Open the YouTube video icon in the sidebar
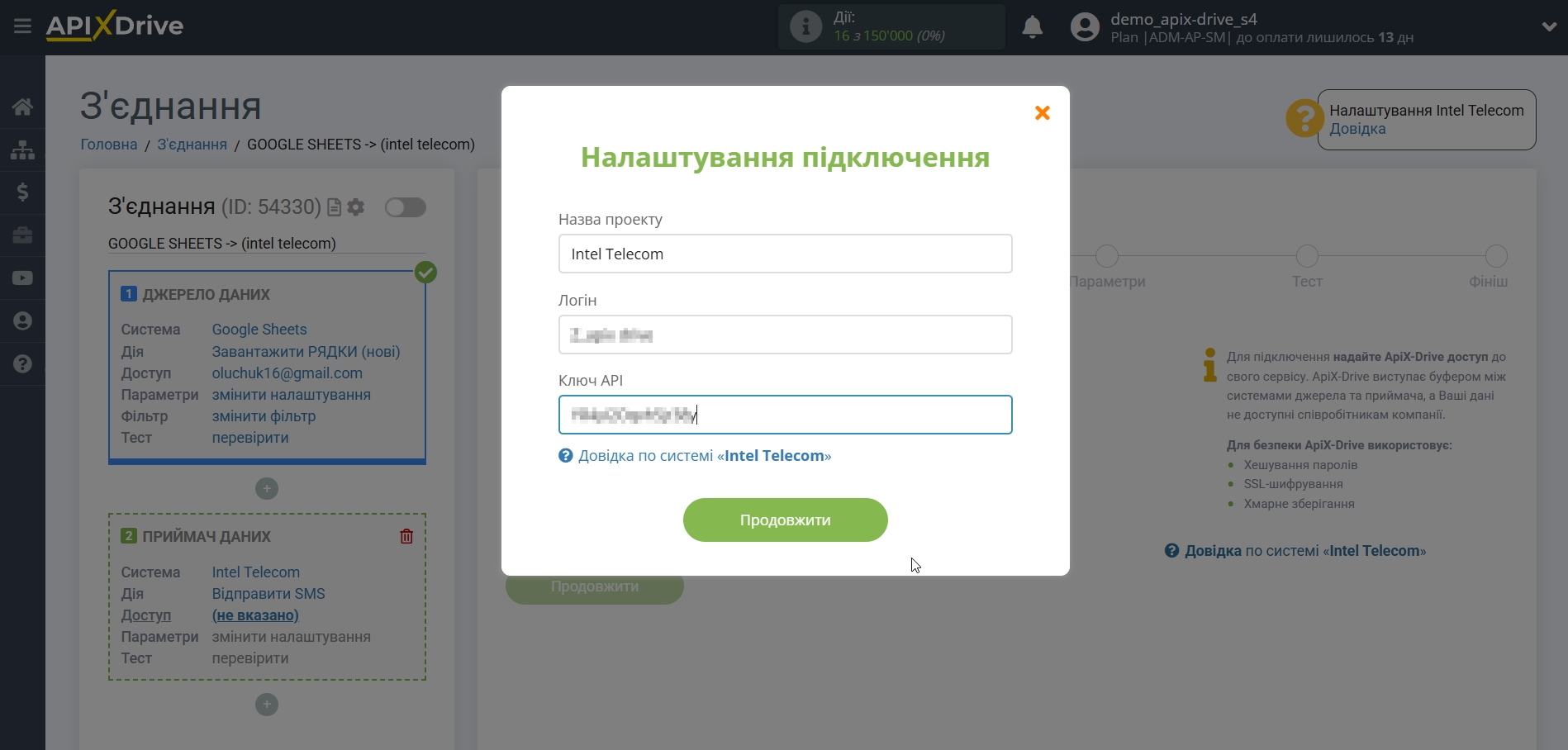 pos(22,278)
